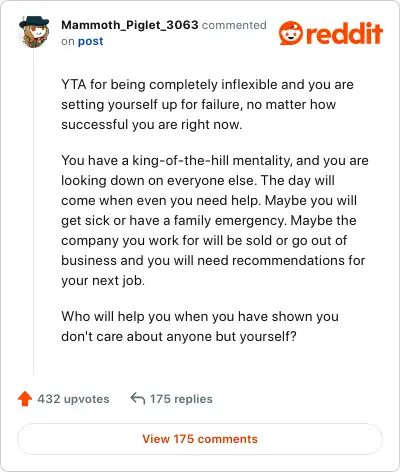This screenshot has height=472, width=400.
Task: Click the "432 upvotes" count text
Action: coord(73,399)
